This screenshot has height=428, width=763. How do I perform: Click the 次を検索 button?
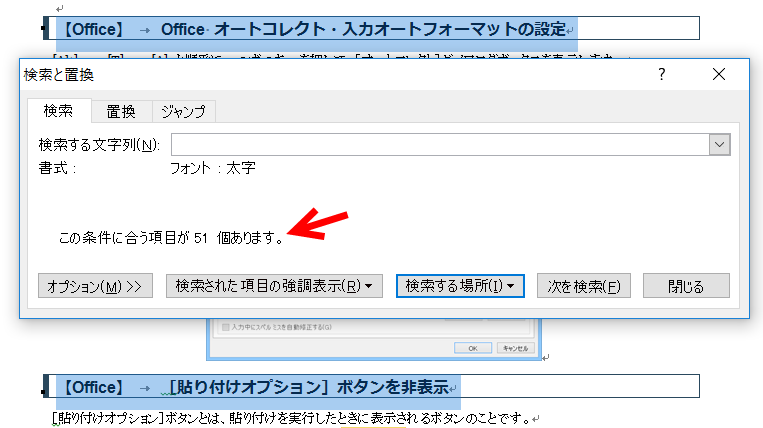coord(584,286)
